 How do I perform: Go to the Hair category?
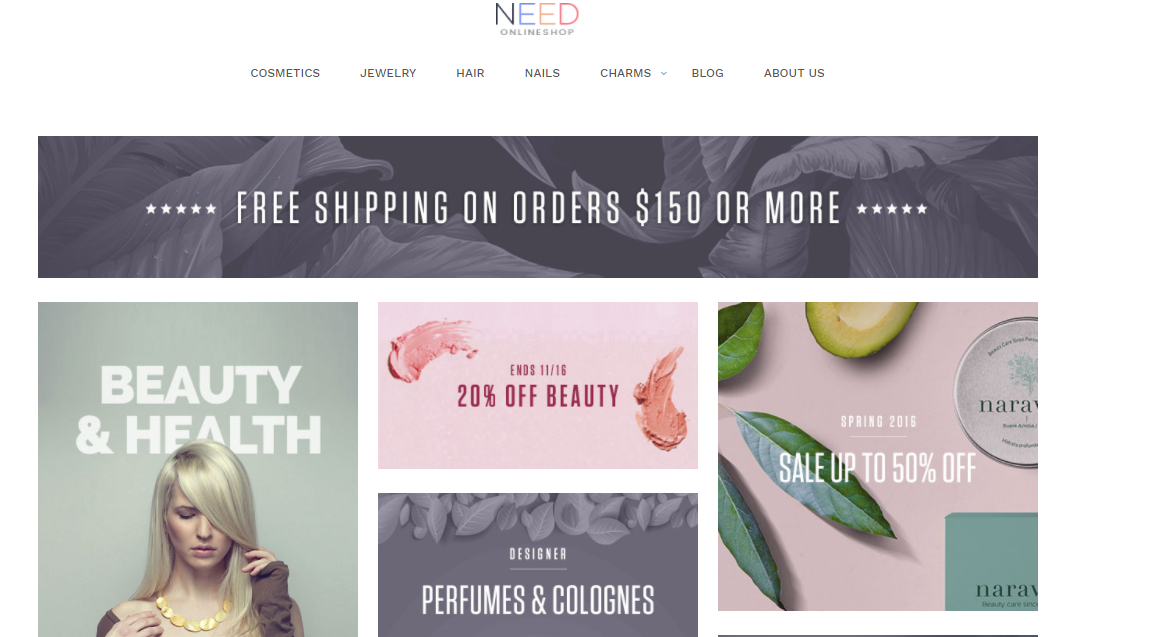tap(470, 73)
